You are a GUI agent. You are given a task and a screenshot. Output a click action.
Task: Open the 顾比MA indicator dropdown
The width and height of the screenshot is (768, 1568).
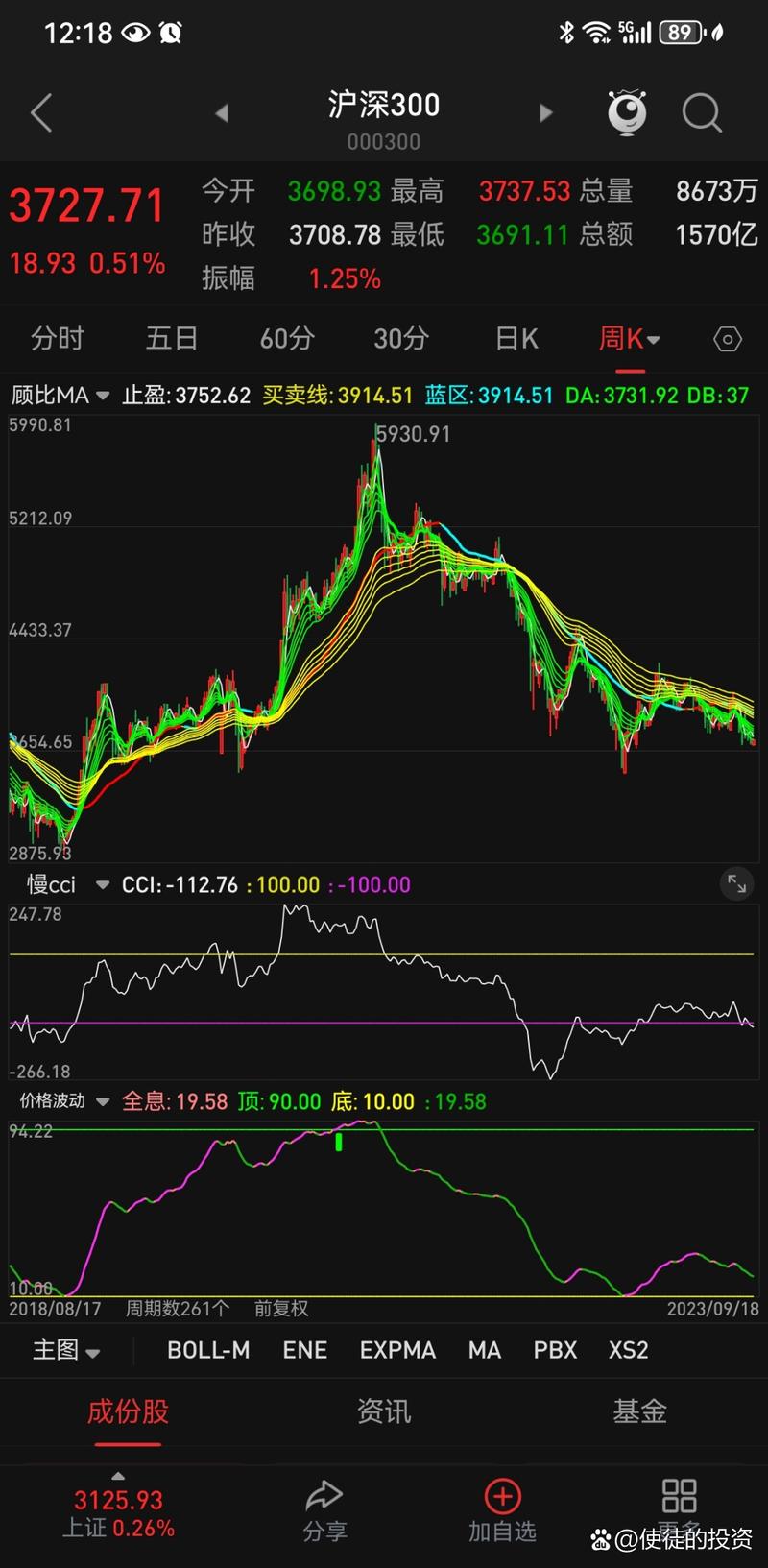coord(60,396)
